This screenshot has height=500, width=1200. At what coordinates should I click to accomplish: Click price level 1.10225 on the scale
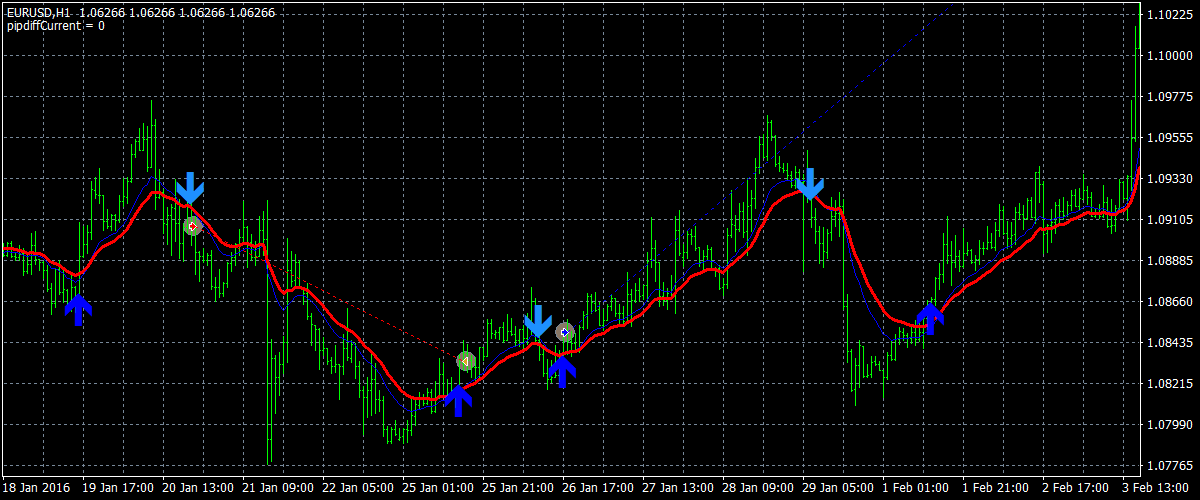click(x=1172, y=15)
